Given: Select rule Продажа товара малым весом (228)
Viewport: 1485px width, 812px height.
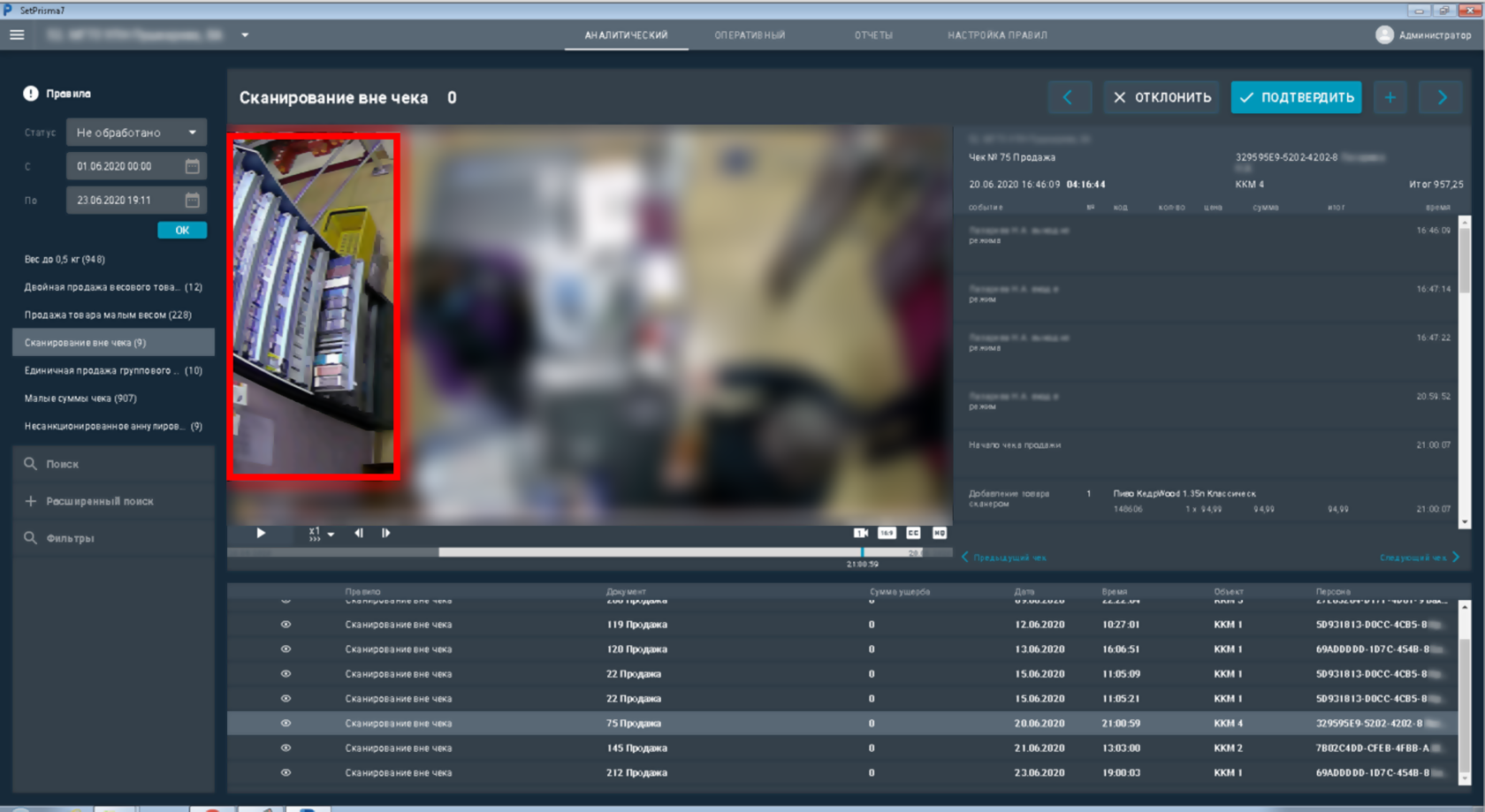Looking at the screenshot, I should (113, 315).
